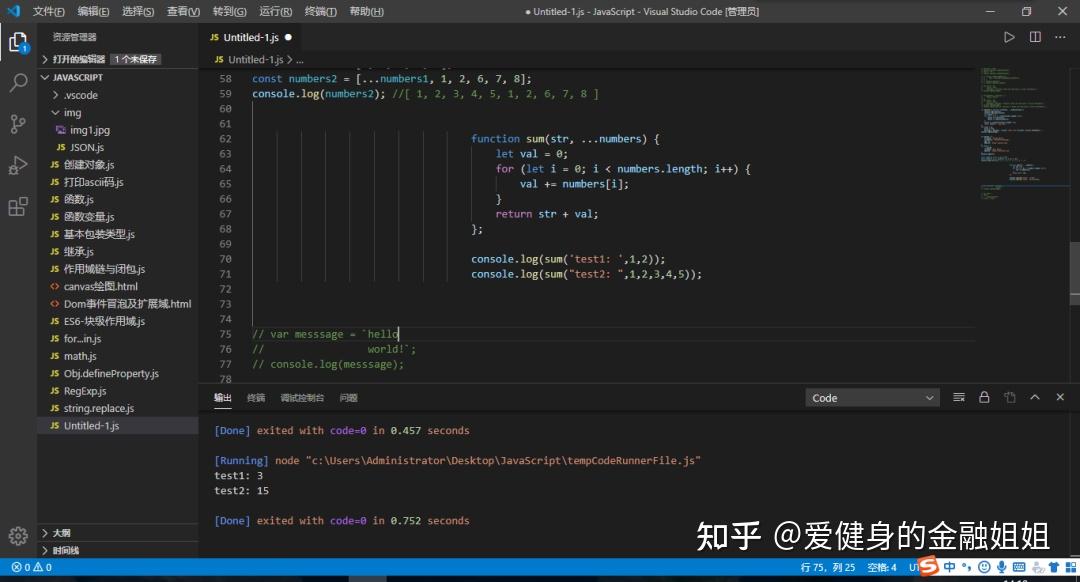The image size is (1080, 582).
Task: Click the VS Code logo icon
Action: pyautogui.click(x=13, y=11)
